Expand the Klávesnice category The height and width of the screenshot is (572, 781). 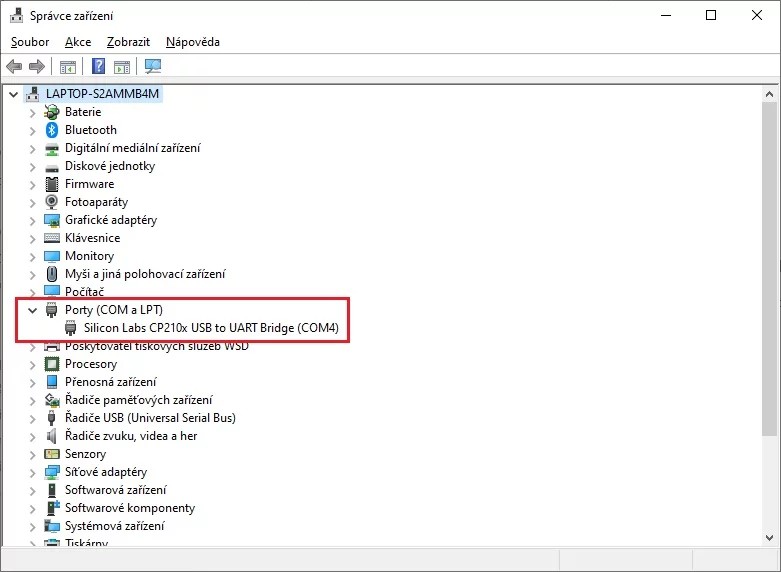tap(32, 239)
